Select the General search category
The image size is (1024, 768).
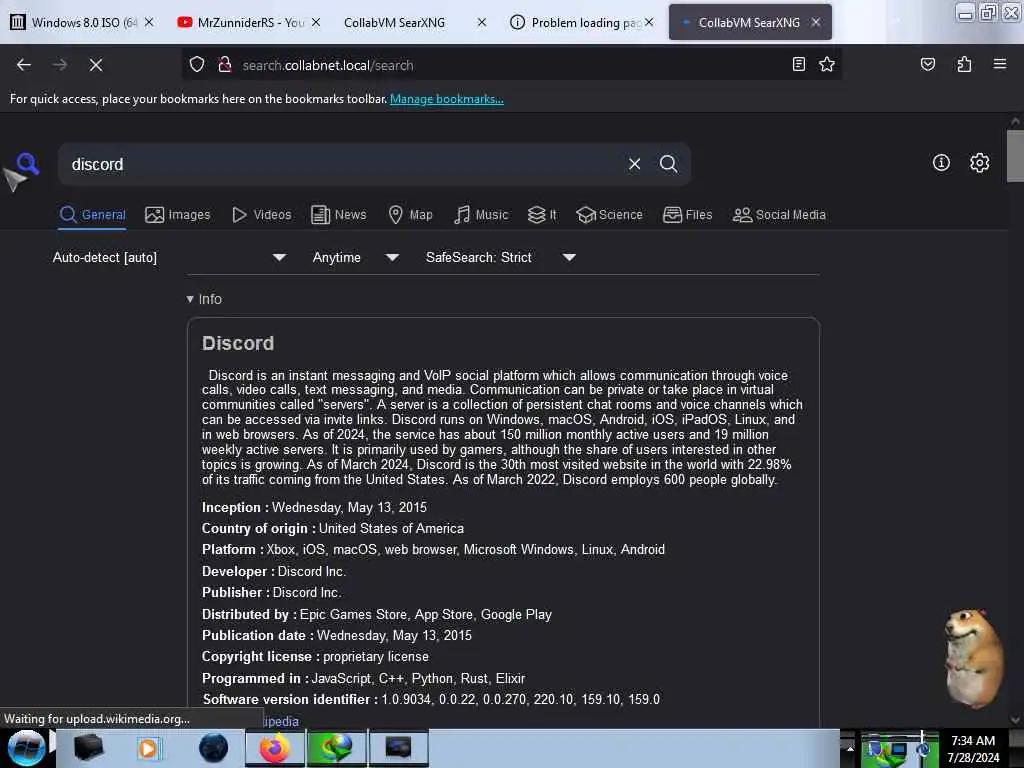point(92,215)
